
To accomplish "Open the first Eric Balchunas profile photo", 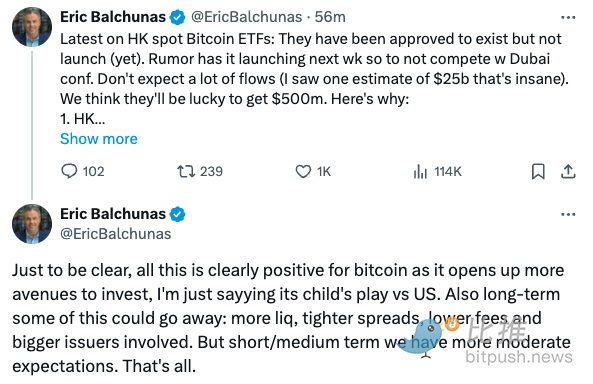I will click(32, 27).
